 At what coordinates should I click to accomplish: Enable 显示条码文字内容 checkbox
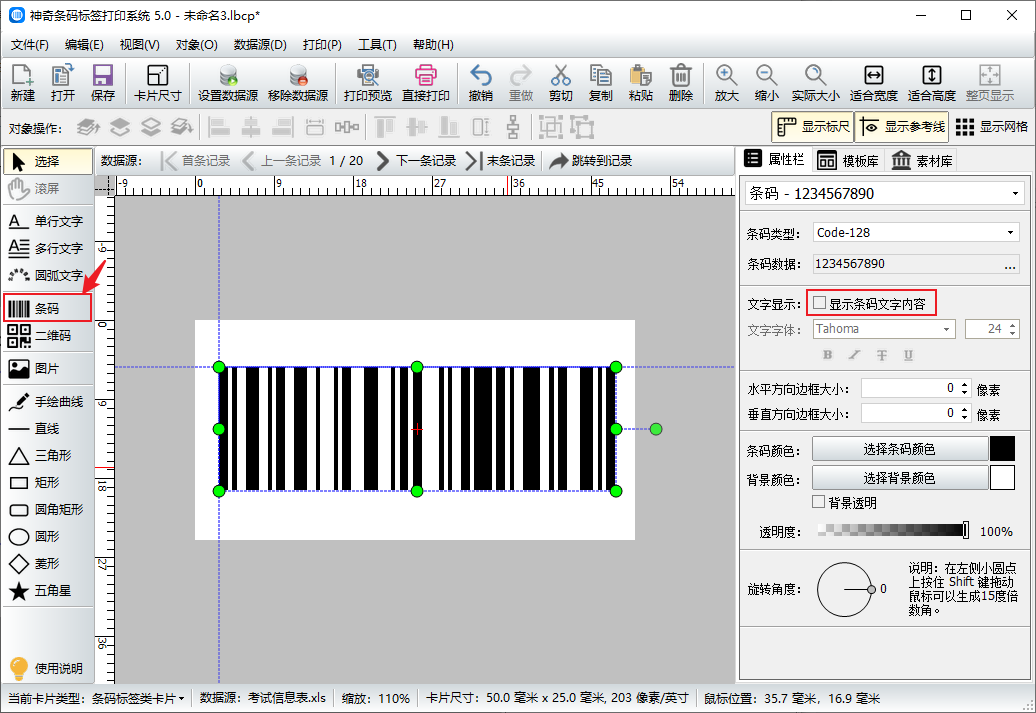[x=819, y=303]
